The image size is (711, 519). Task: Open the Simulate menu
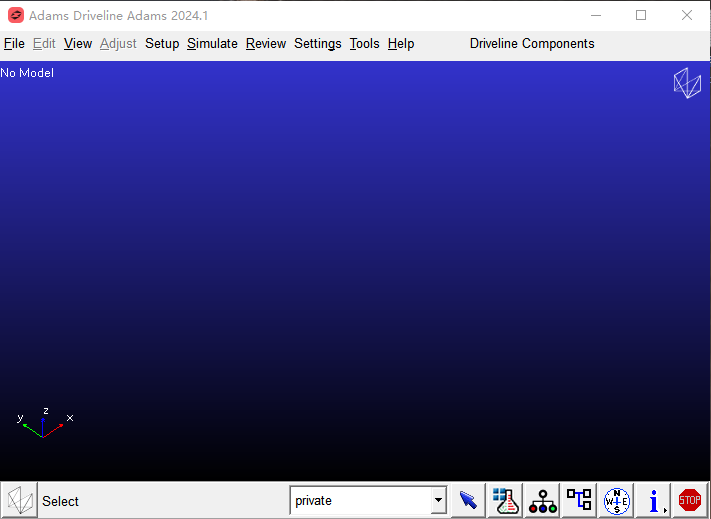(212, 44)
